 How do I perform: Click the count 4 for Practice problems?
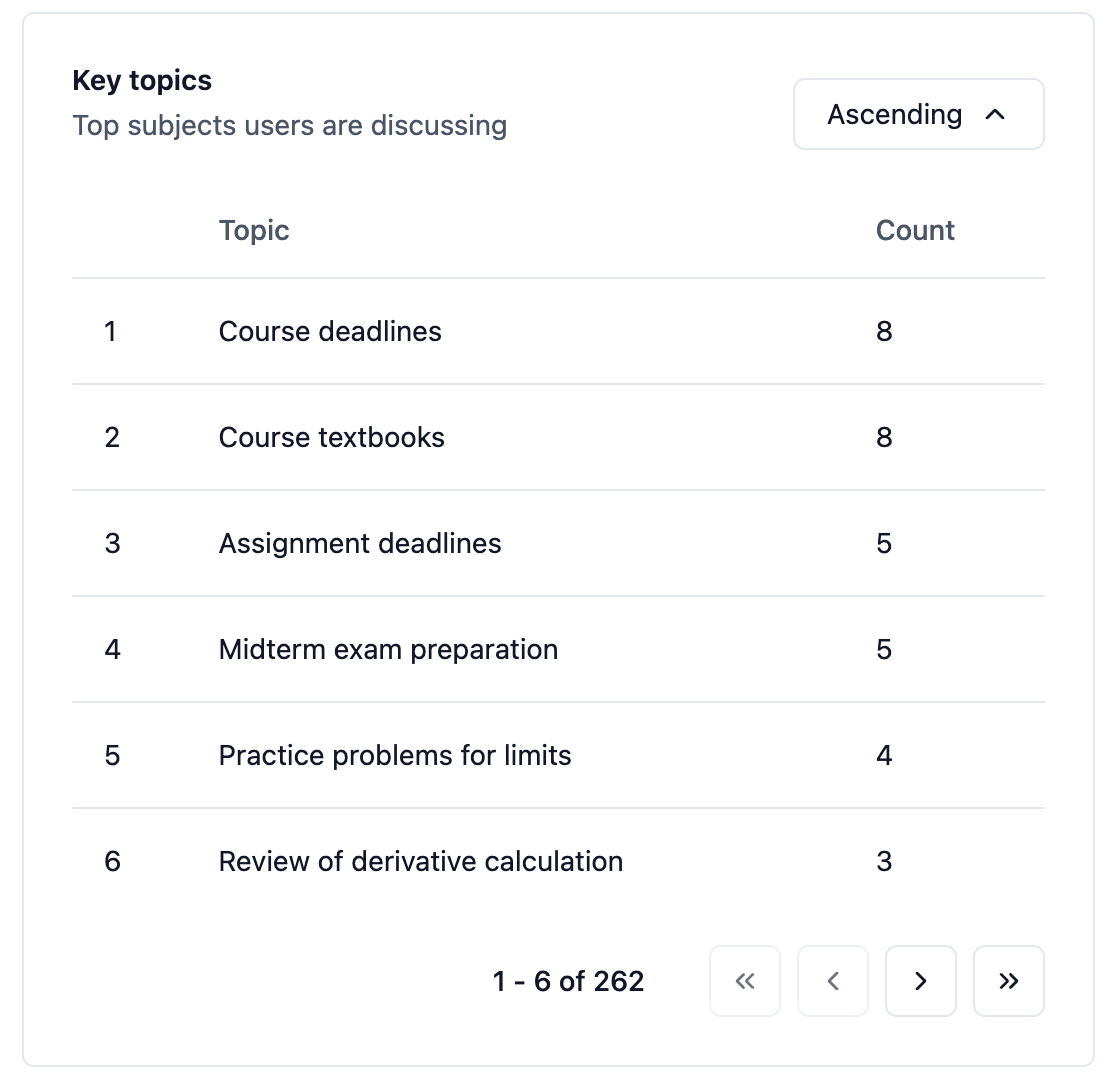884,755
